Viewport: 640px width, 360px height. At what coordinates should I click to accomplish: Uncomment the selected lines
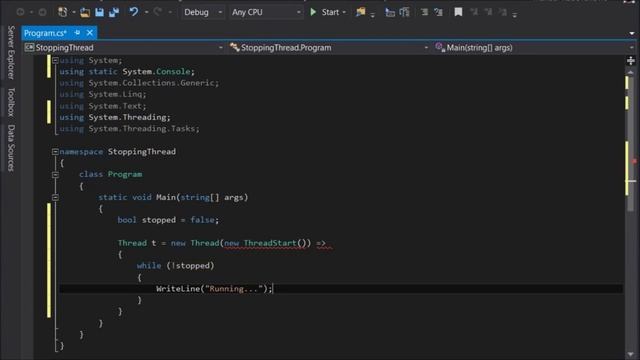click(439, 12)
